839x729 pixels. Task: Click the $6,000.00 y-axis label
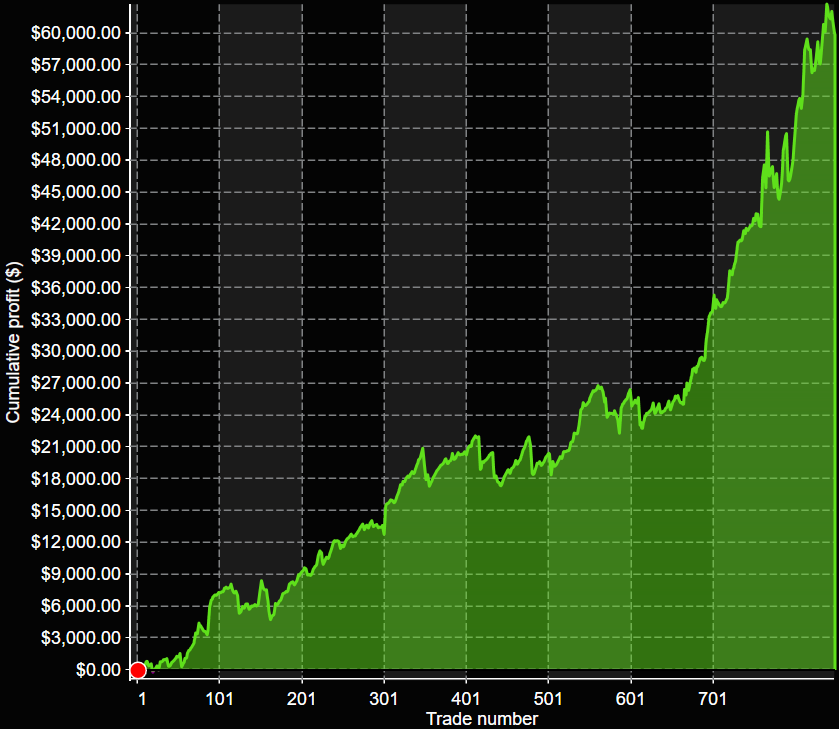pos(78,606)
